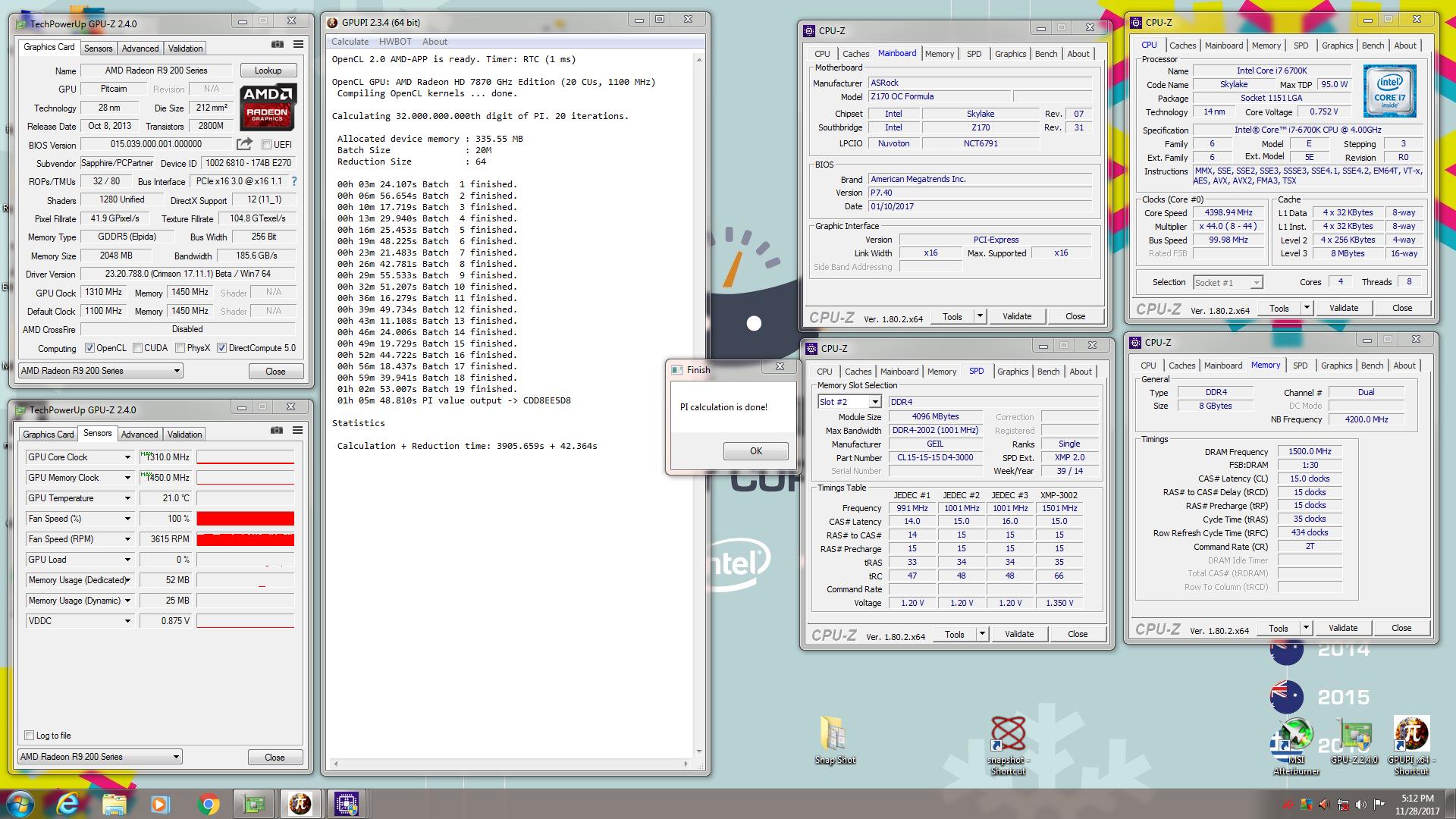Expand GPU Temperature sensor dropdown
Screen dimensions: 1456x819
click(127, 498)
